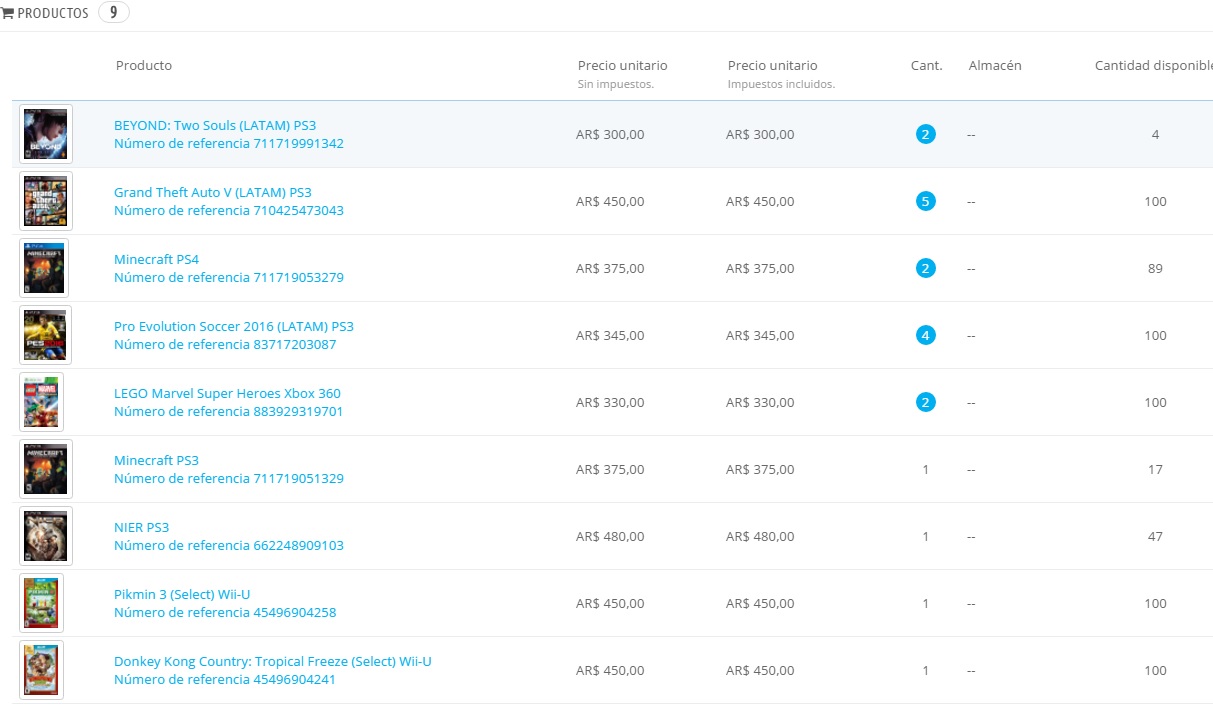This screenshot has height=719, width=1213.
Task: Click the products count badge showing 9
Action: point(113,14)
